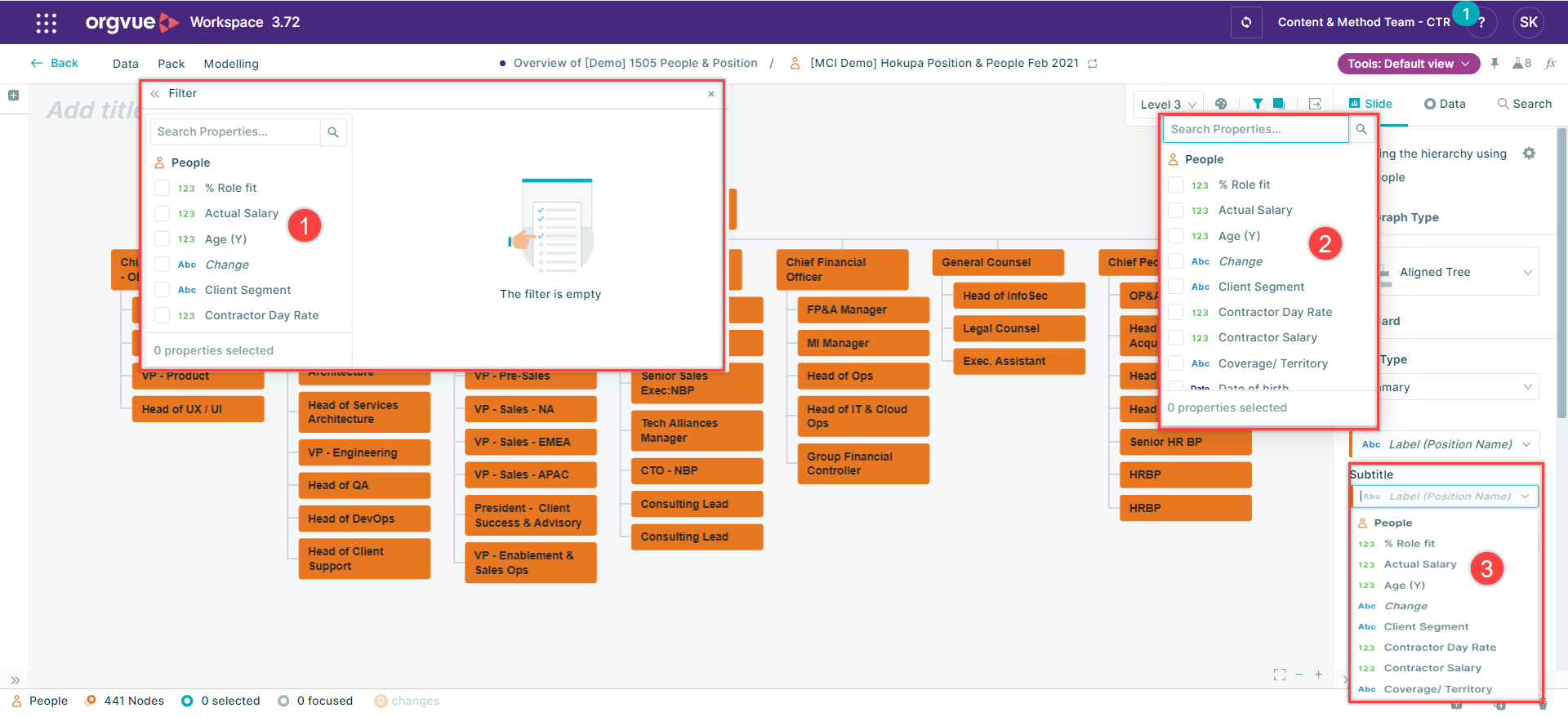Open the Modelling menu
This screenshot has width=1568, height=717.
(x=231, y=64)
